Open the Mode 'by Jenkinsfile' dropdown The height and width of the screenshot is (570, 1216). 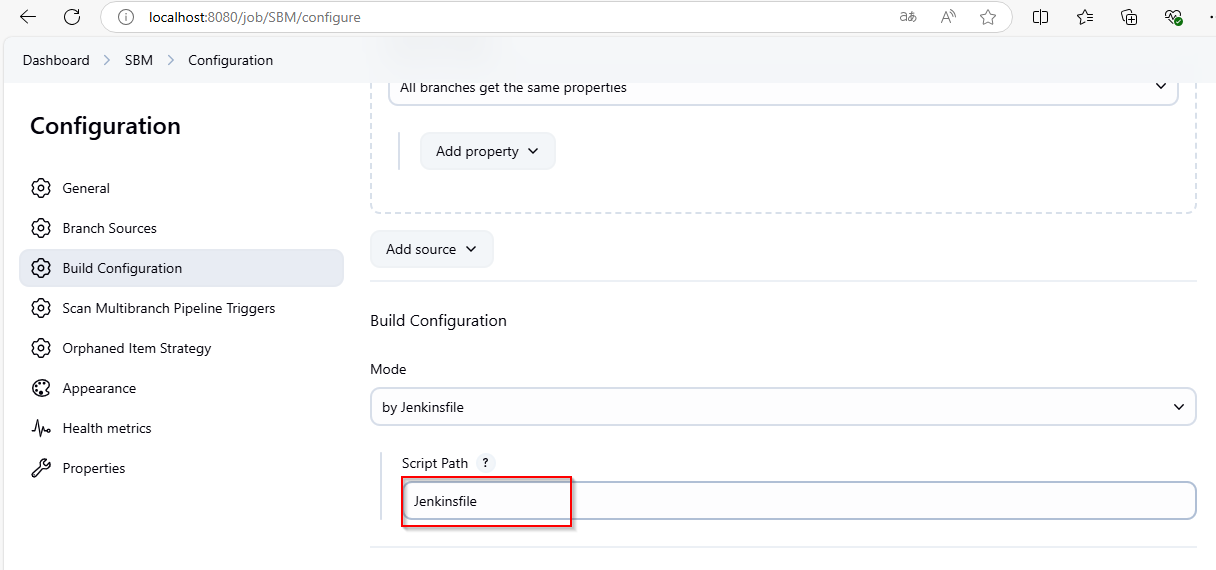pyautogui.click(x=782, y=407)
